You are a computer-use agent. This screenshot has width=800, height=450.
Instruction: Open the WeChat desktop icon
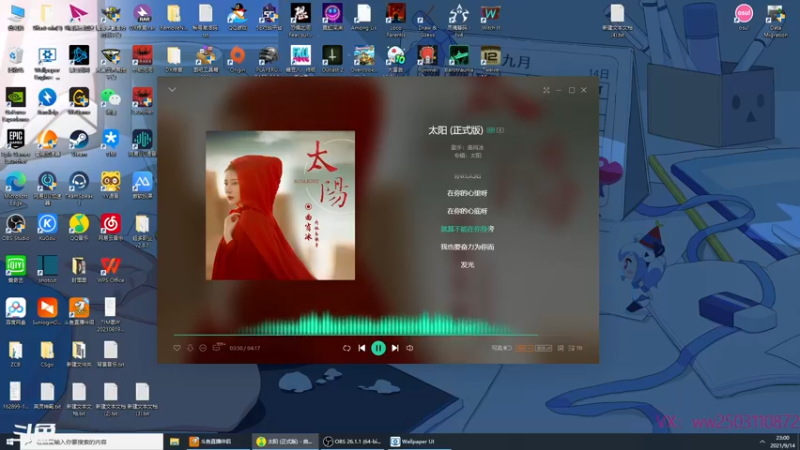110,101
